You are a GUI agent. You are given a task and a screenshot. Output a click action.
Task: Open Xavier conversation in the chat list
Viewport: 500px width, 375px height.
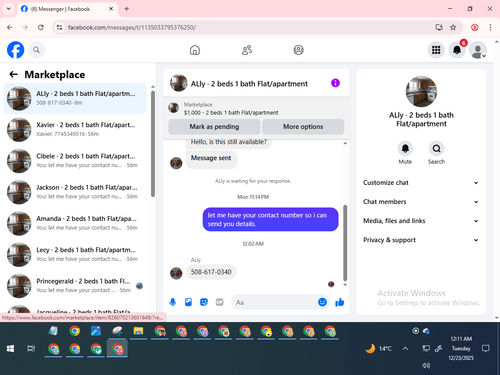coord(75,129)
